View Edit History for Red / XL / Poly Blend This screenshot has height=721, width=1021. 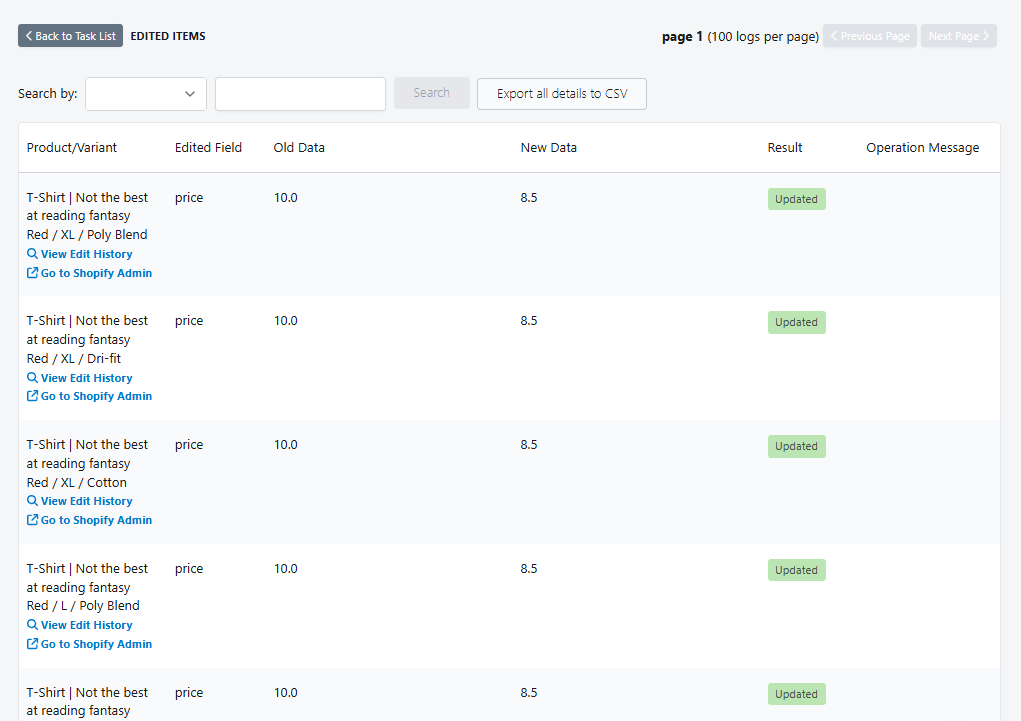[x=79, y=254]
